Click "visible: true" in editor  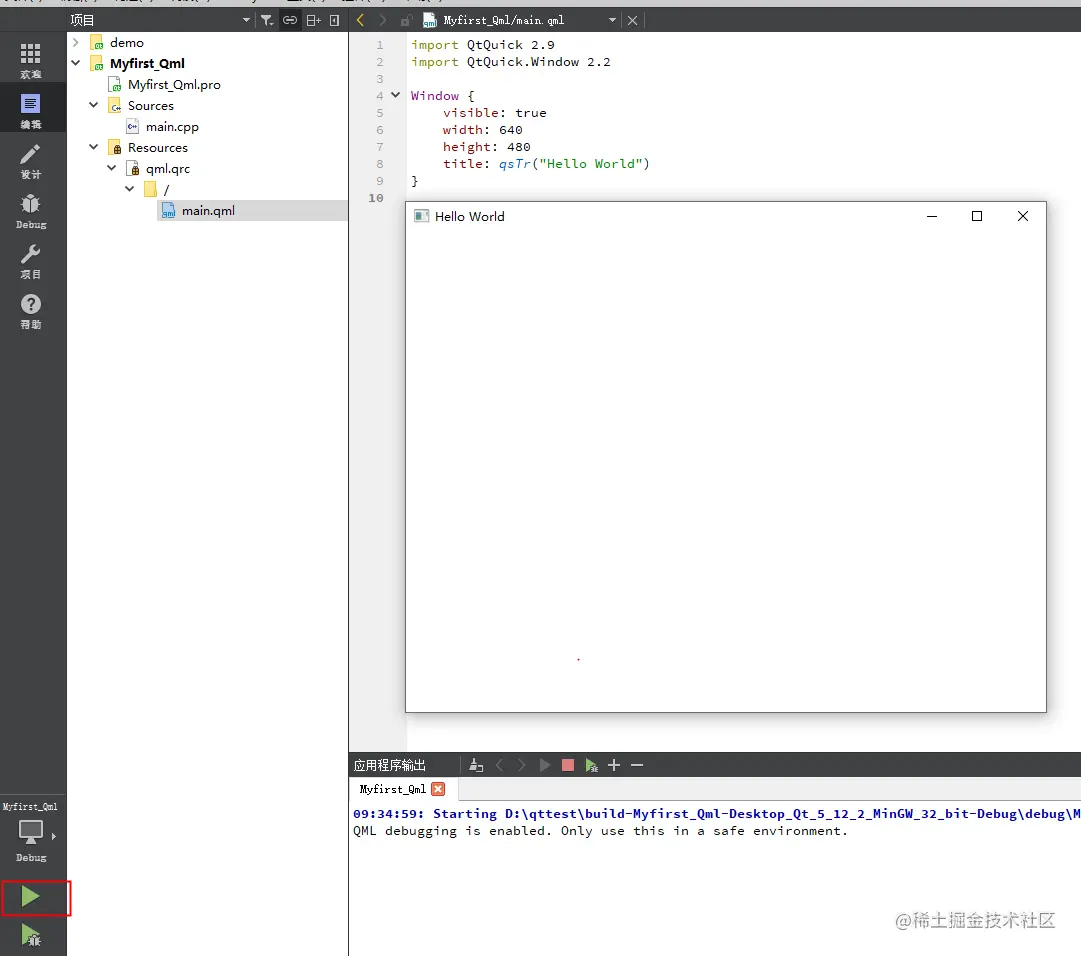494,112
